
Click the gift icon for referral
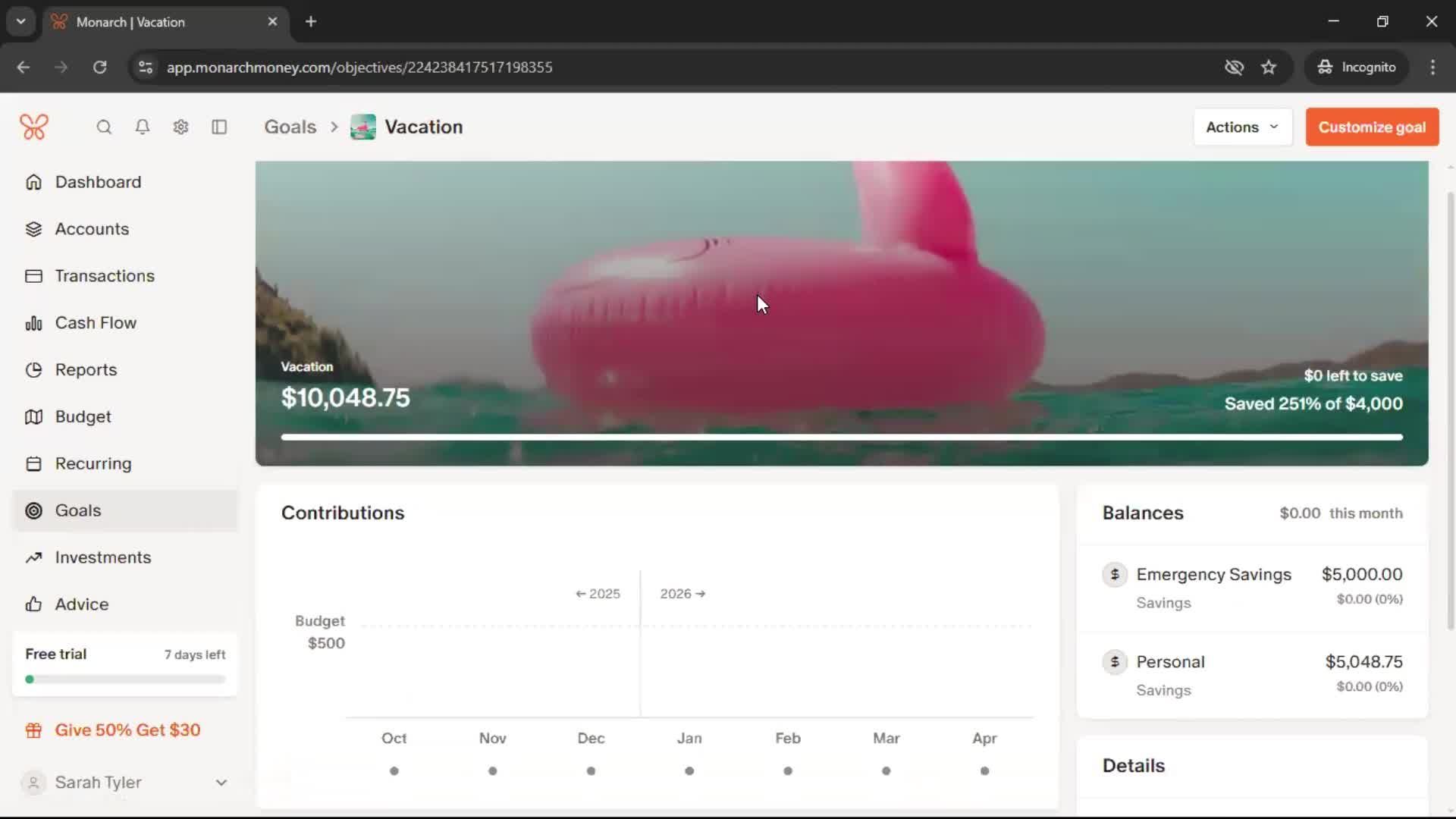pos(33,730)
